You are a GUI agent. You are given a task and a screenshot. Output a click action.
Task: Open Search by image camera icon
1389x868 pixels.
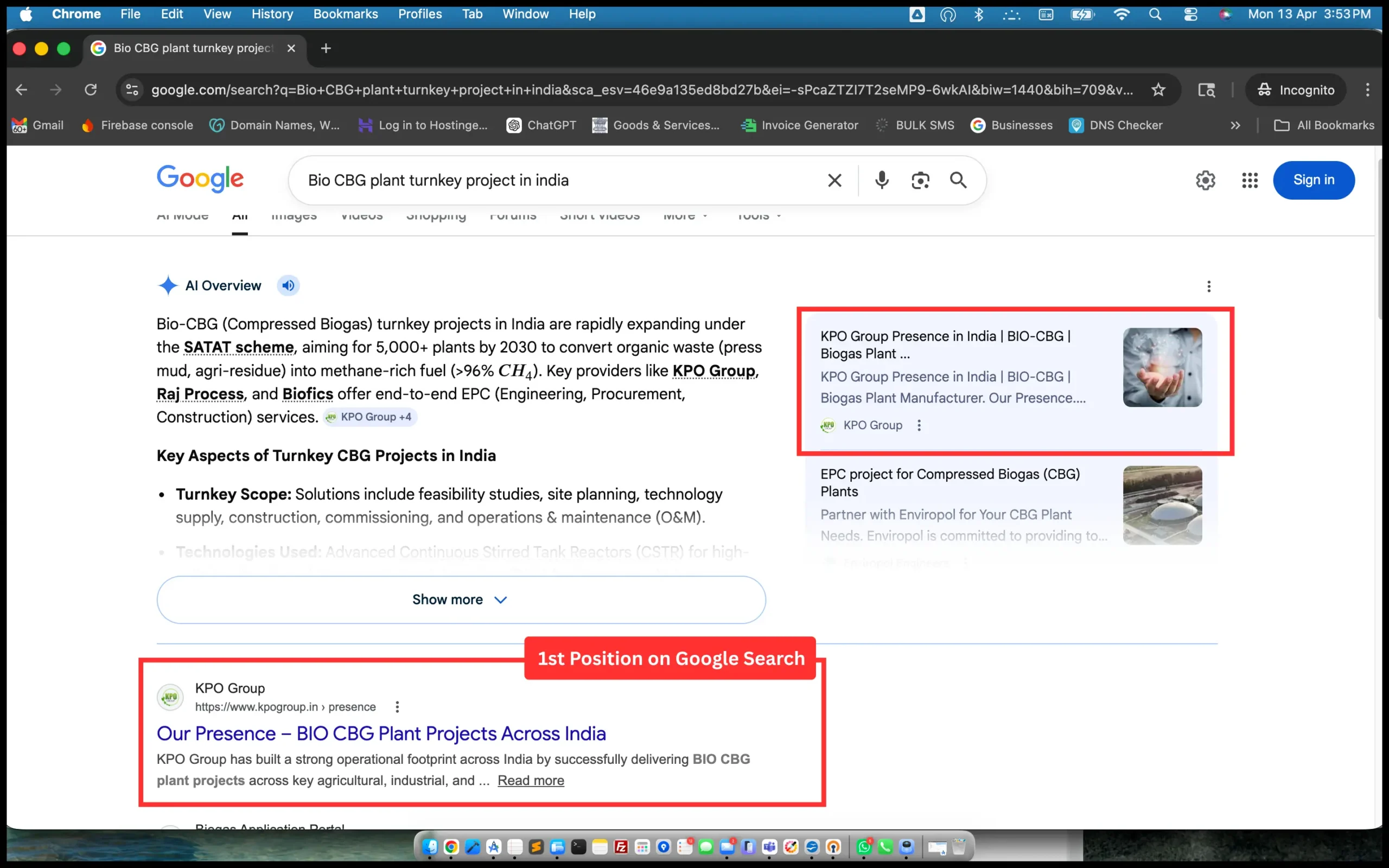tap(920, 180)
